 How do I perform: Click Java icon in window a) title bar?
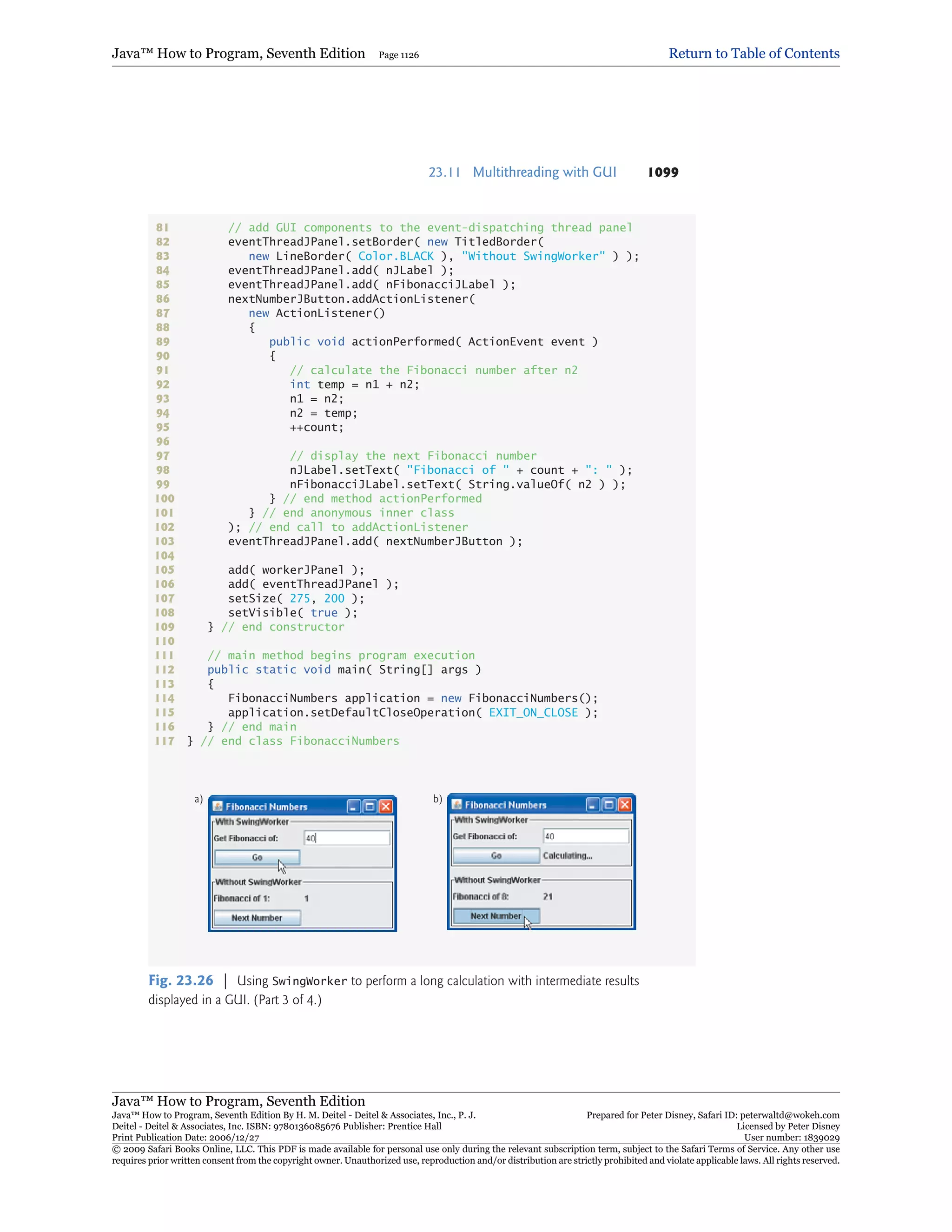click(x=218, y=806)
